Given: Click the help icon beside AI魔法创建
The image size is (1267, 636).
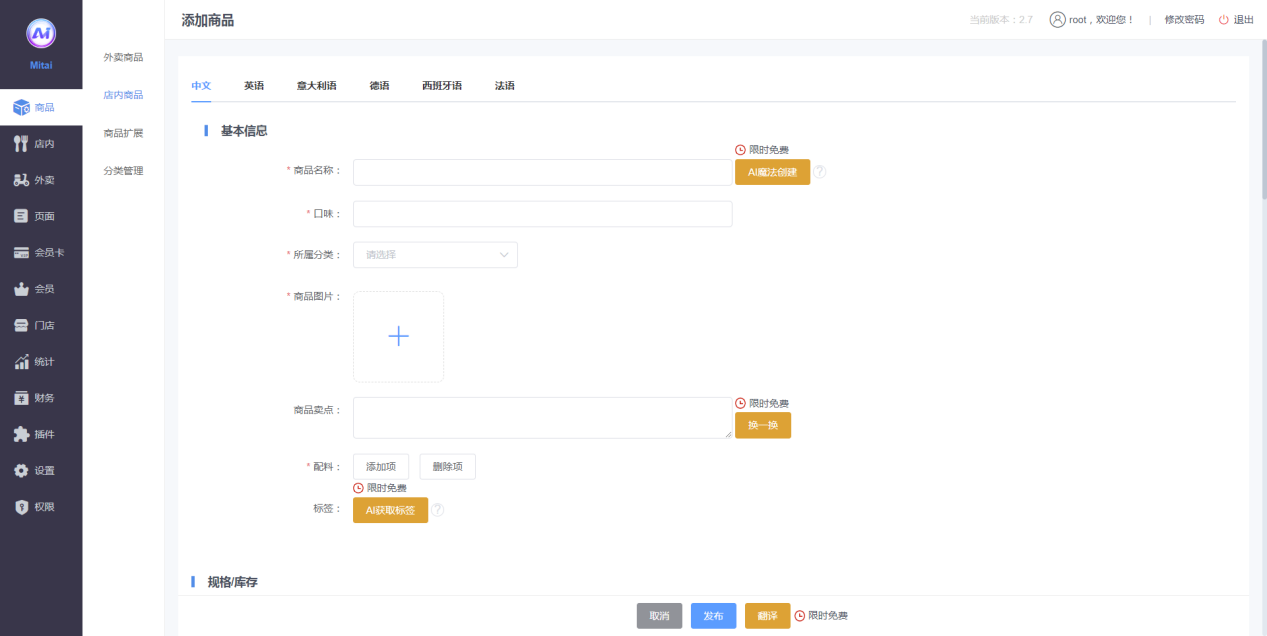Looking at the screenshot, I should pyautogui.click(x=820, y=172).
